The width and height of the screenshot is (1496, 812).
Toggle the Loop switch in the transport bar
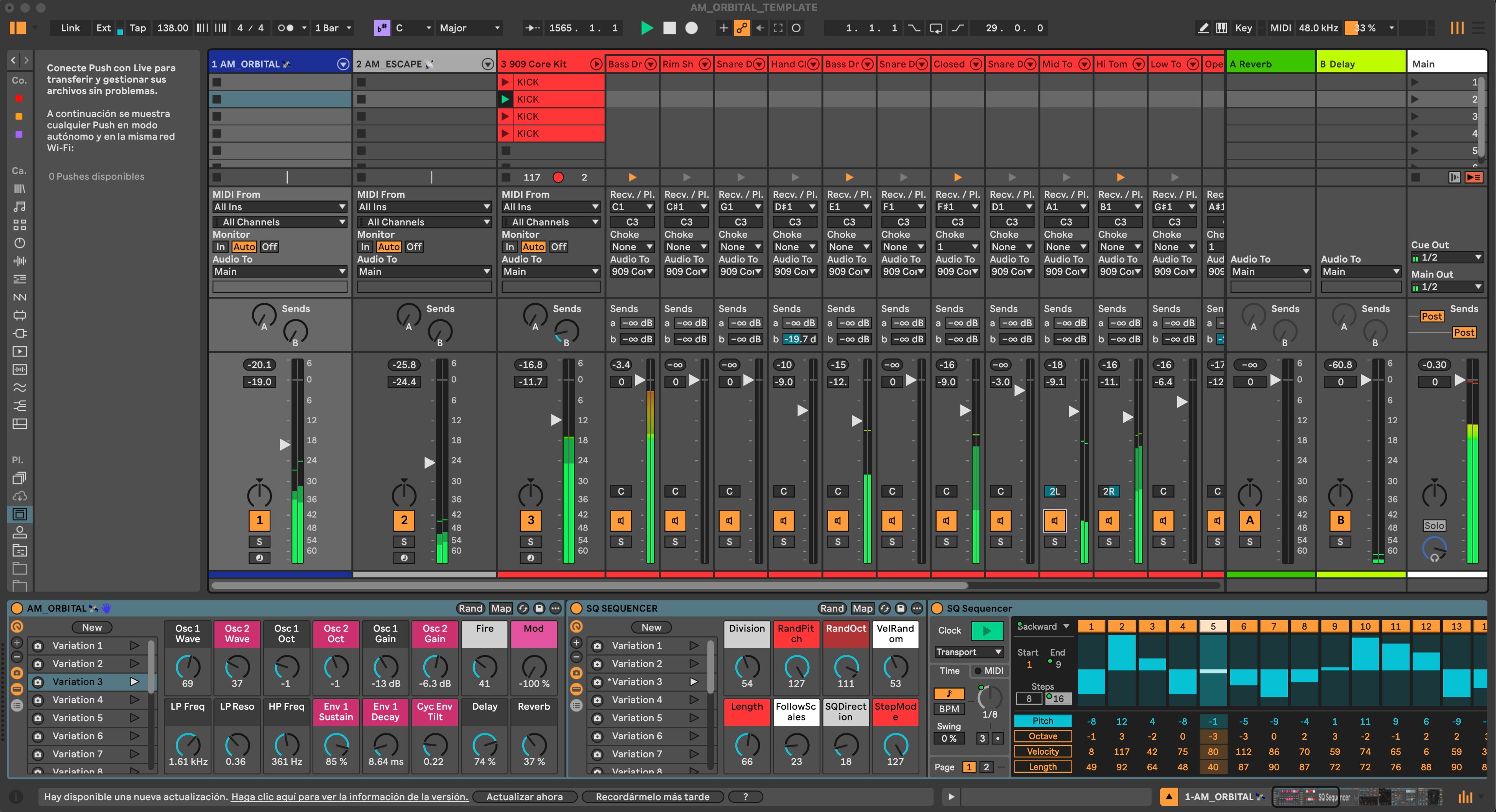click(935, 28)
